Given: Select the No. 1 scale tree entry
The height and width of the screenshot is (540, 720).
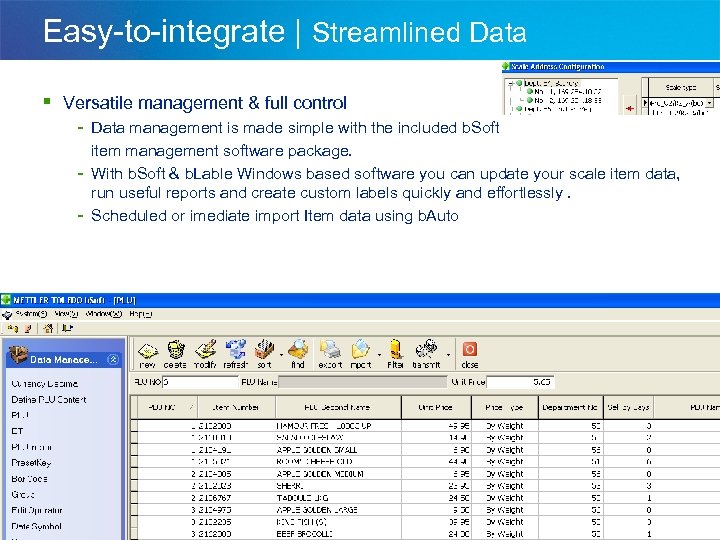Looking at the screenshot, I should 568,92.
